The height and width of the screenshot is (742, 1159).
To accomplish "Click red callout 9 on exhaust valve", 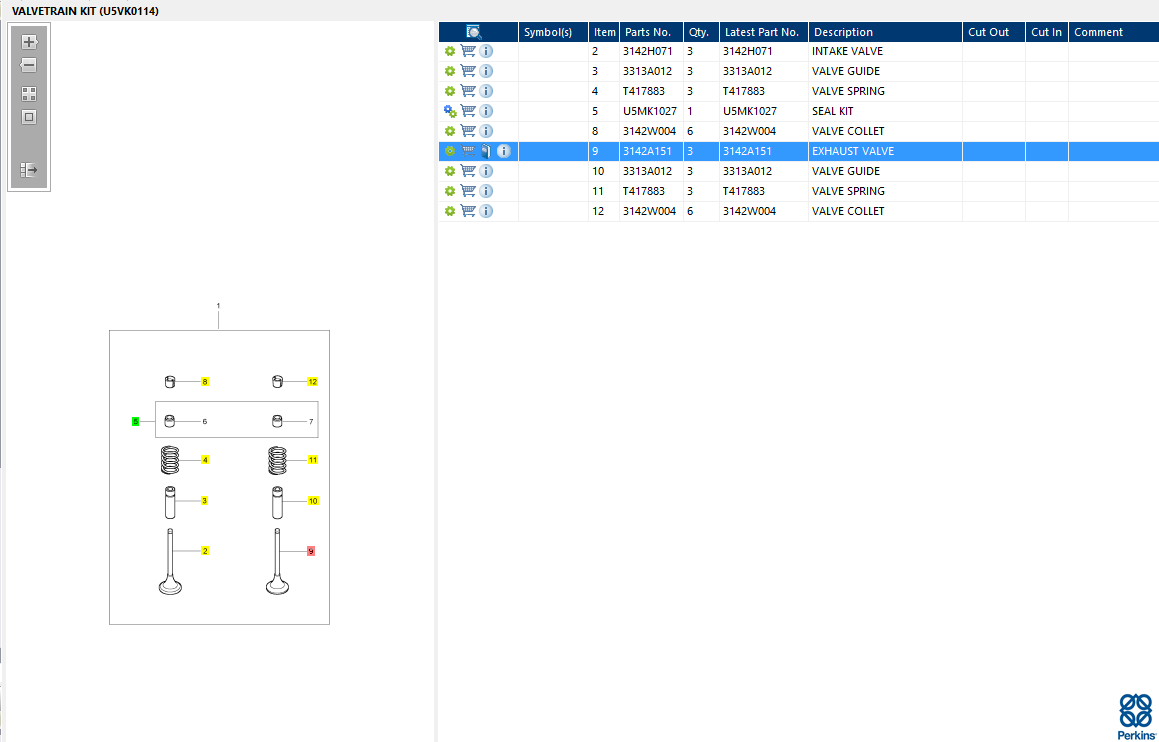I will point(311,551).
